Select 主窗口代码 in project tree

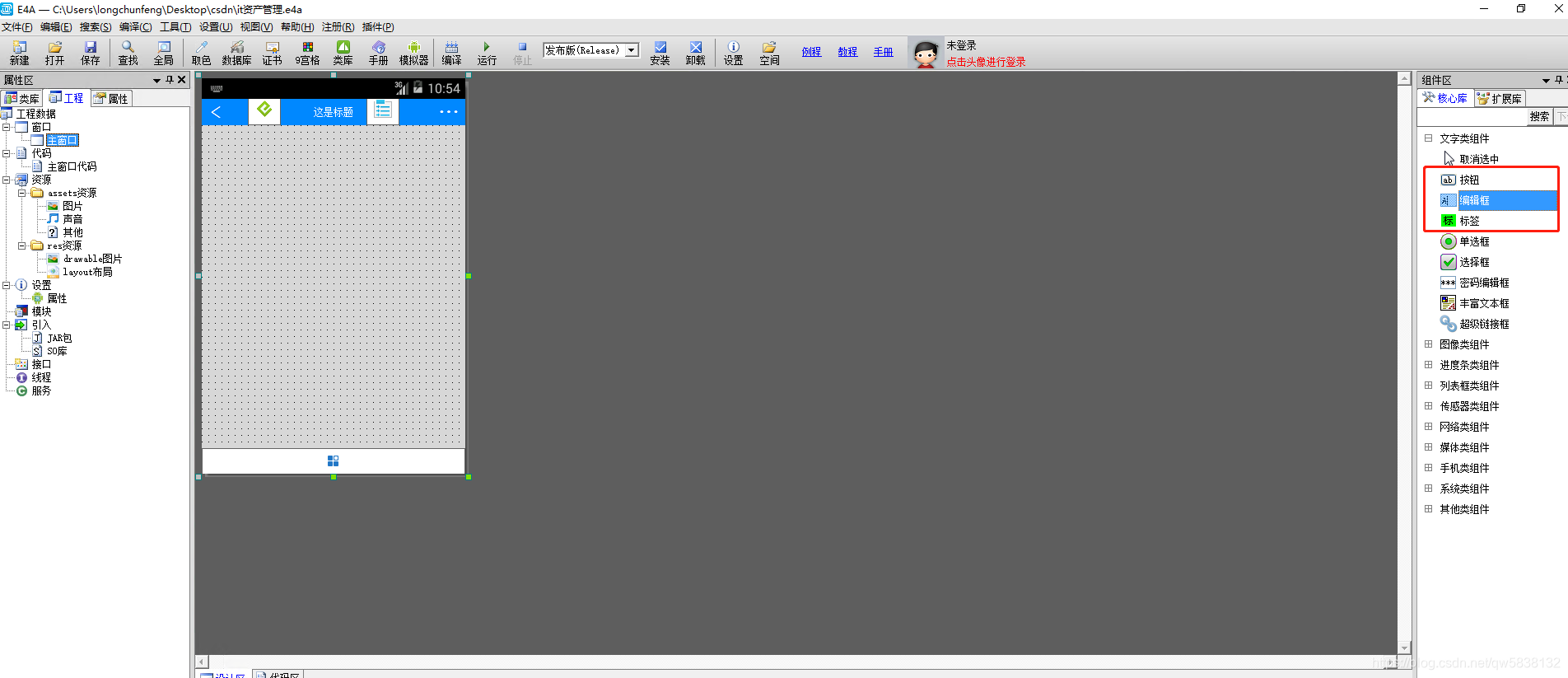click(x=72, y=166)
